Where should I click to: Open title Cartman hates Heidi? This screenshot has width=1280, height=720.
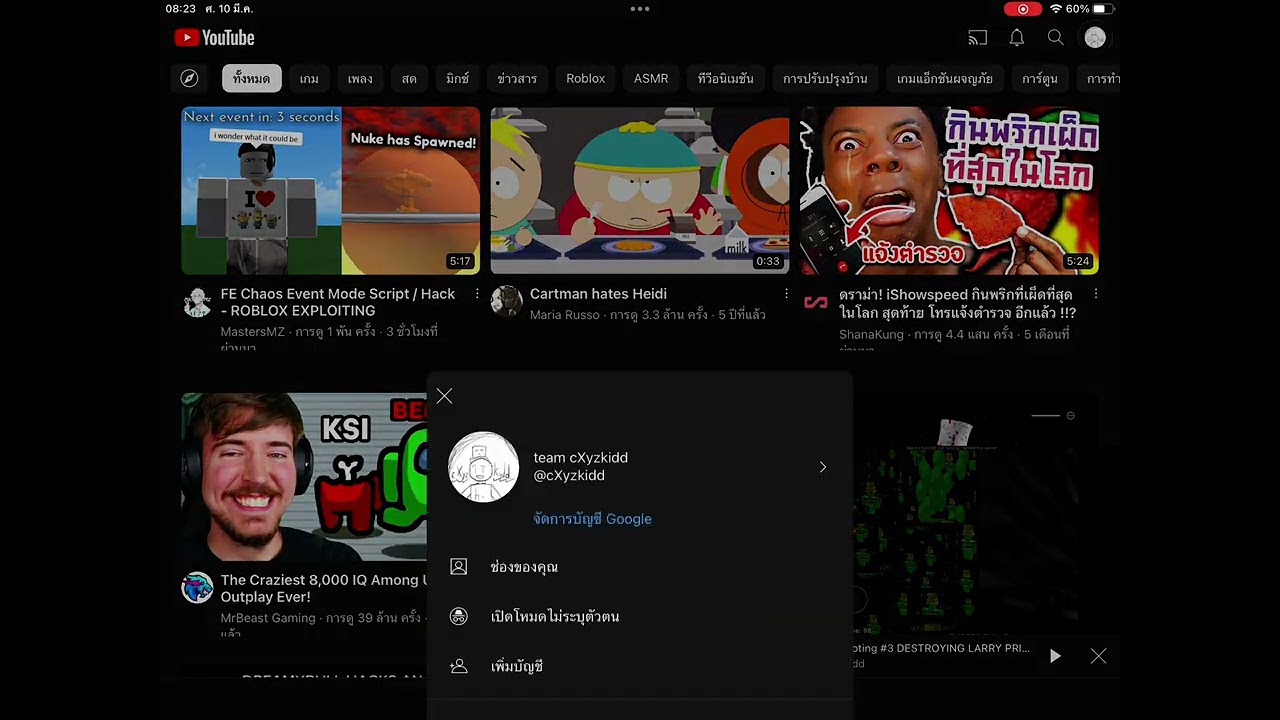[598, 294]
